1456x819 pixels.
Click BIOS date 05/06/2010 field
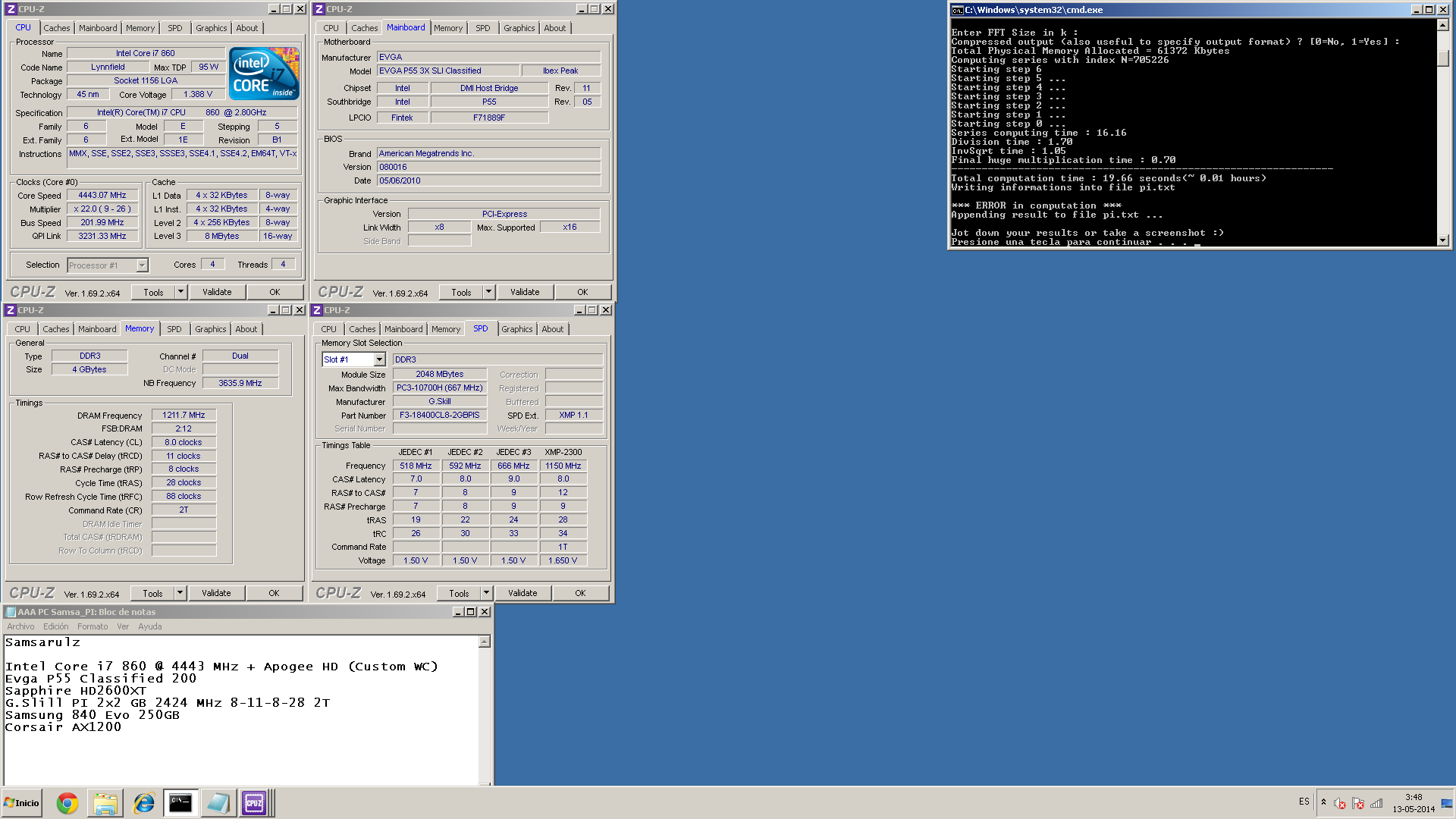(489, 180)
